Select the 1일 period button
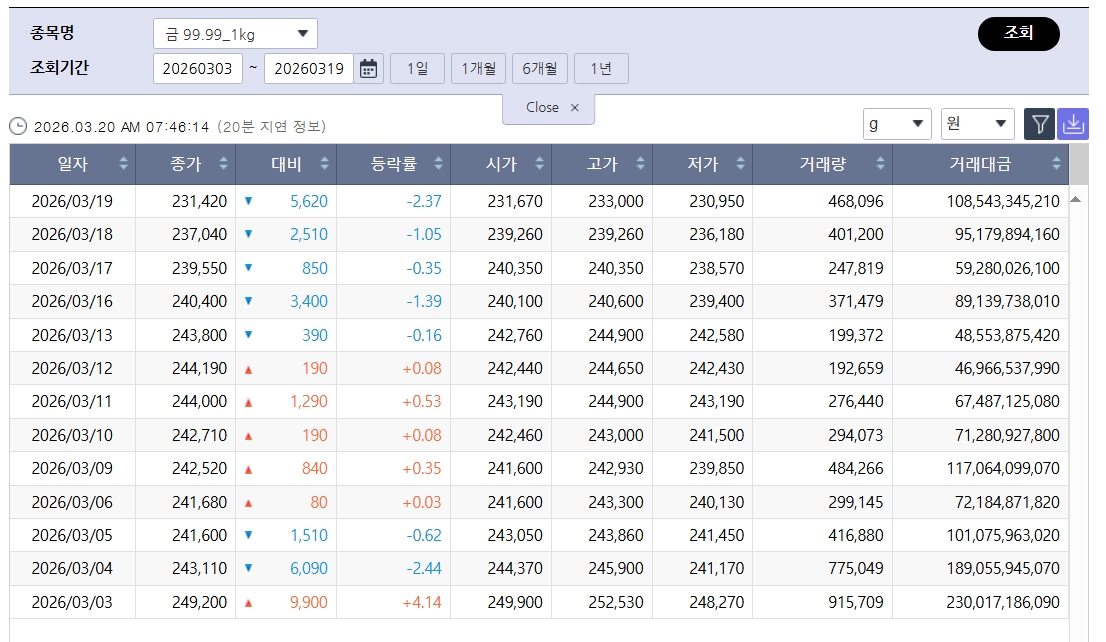The width and height of the screenshot is (1106, 642). pos(418,68)
